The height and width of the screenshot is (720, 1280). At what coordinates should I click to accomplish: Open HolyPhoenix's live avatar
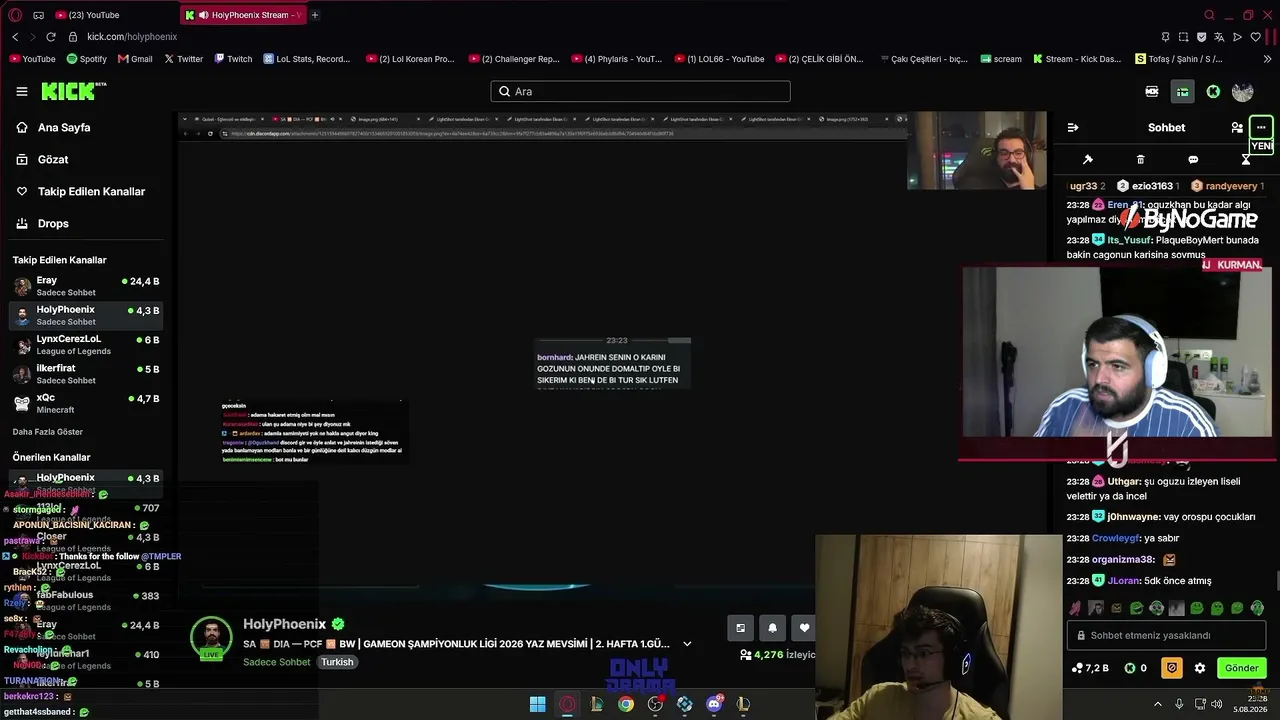click(x=211, y=639)
